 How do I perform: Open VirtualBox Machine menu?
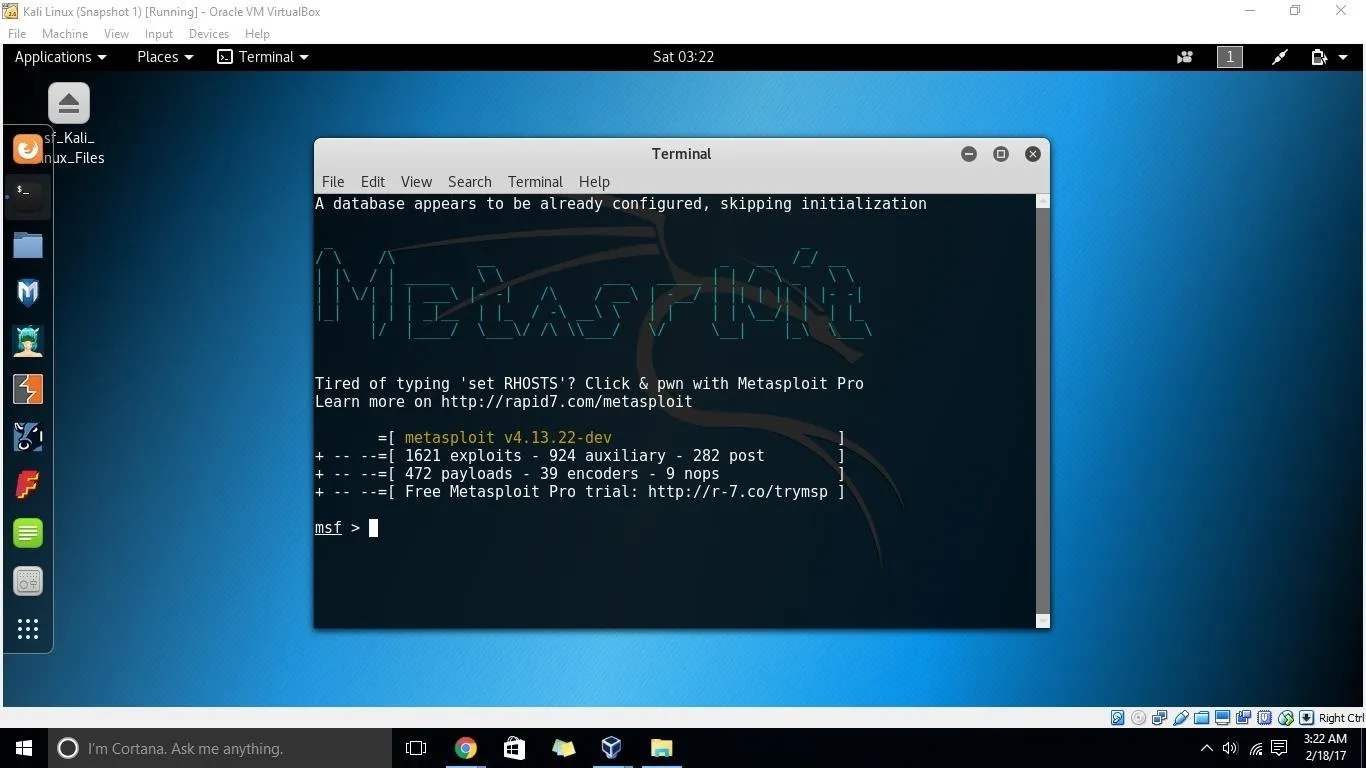(x=65, y=34)
